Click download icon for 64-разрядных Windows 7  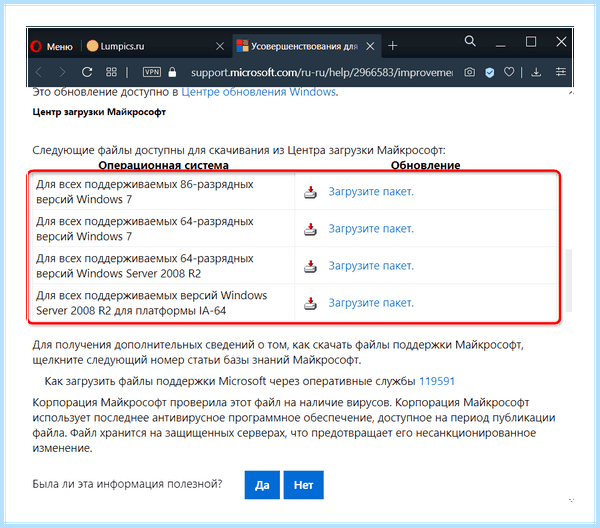(310, 229)
